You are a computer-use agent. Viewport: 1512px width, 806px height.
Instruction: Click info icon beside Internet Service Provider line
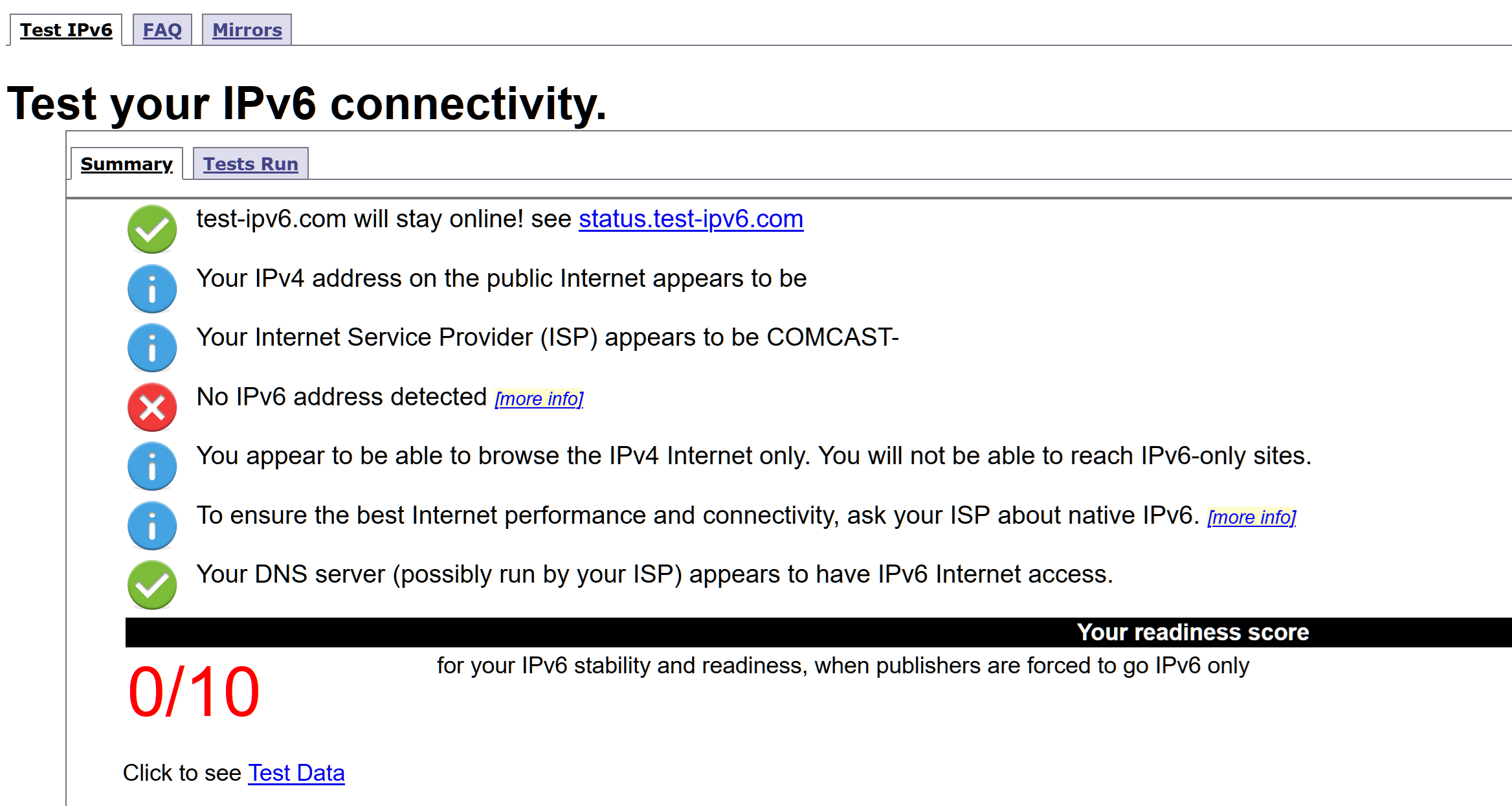[152, 348]
